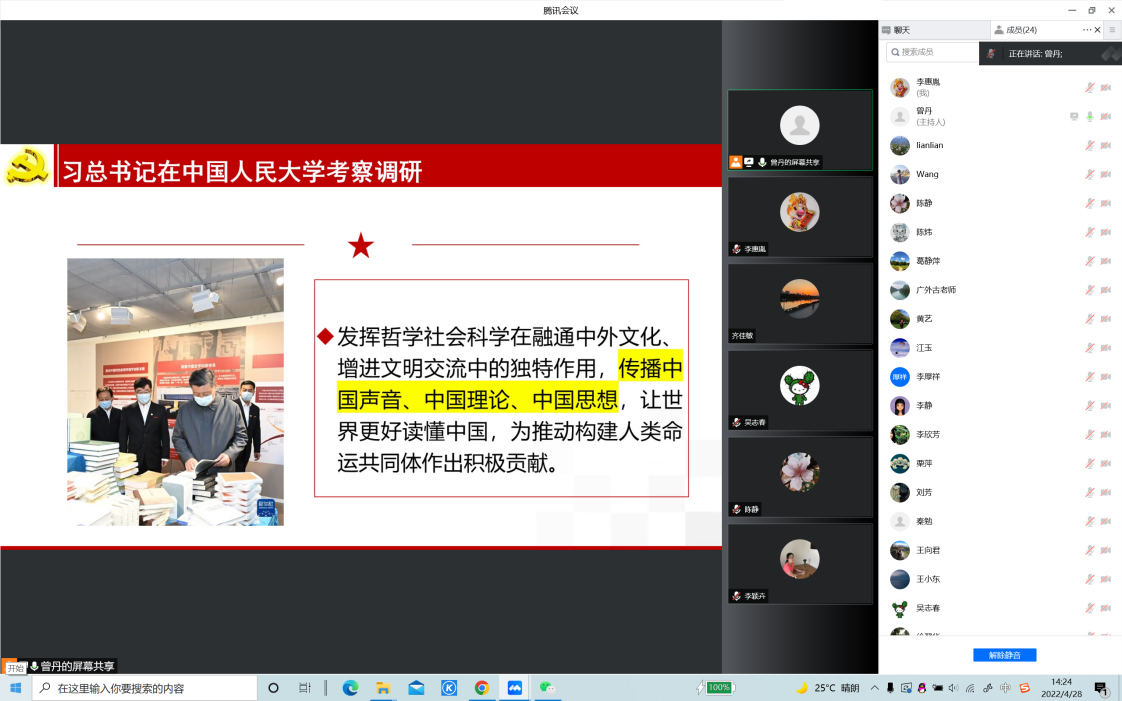
Task: Open more options ellipsis on members tab
Action: pyautogui.click(x=1087, y=30)
